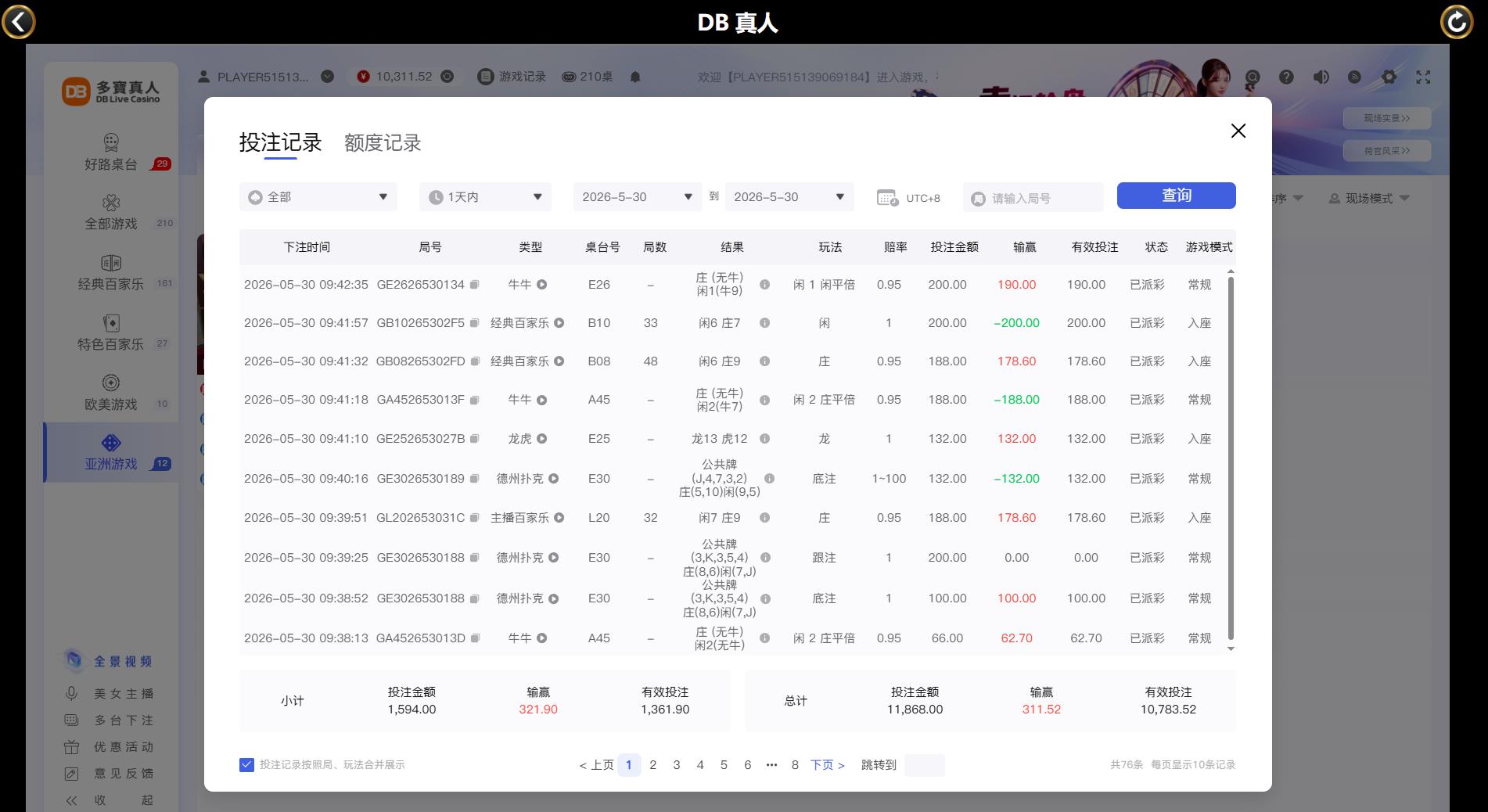This screenshot has height=812, width=1488.
Task: Open 多台下注 in sidebar
Action: pos(109,720)
